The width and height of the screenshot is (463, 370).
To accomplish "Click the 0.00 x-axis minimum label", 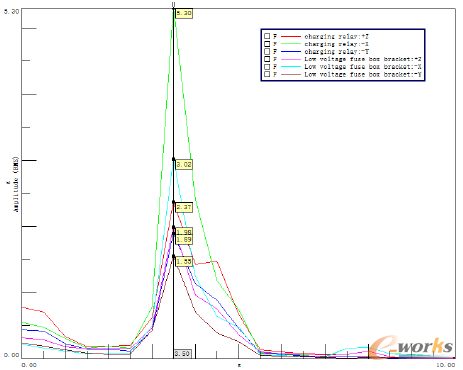I will [x=29, y=365].
